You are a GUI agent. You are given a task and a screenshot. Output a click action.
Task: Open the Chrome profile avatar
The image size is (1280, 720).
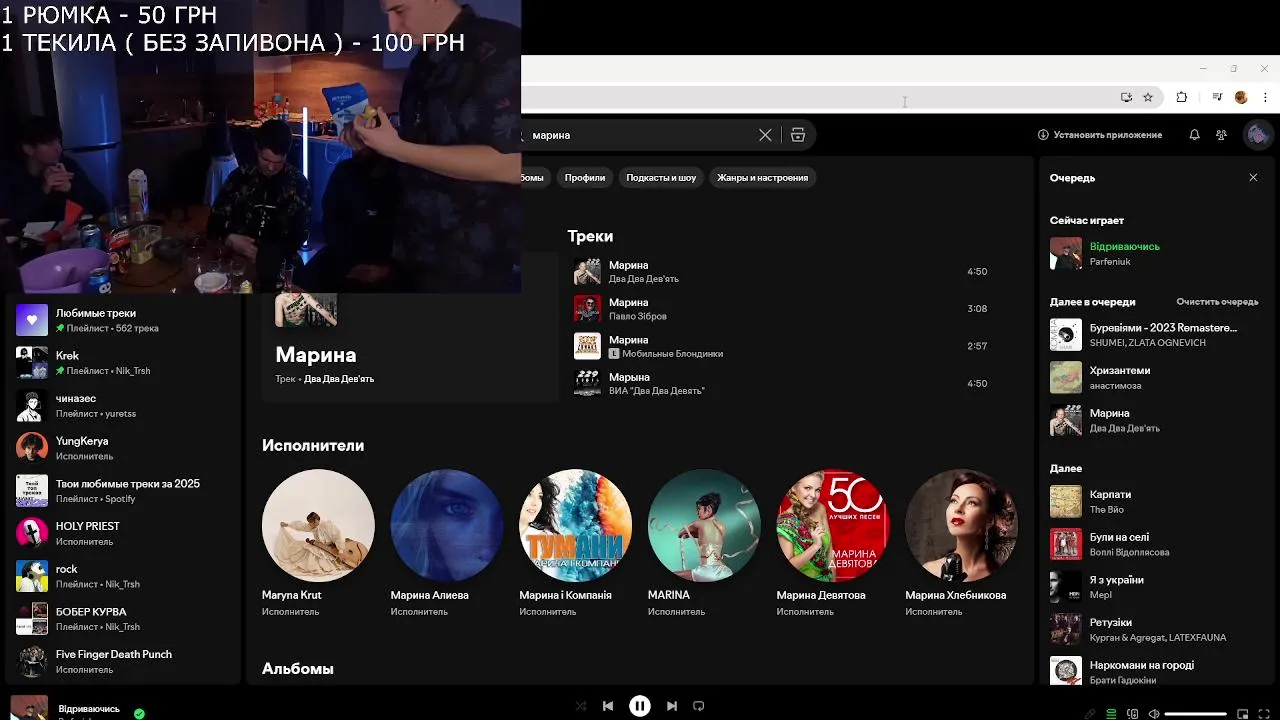click(x=1241, y=98)
